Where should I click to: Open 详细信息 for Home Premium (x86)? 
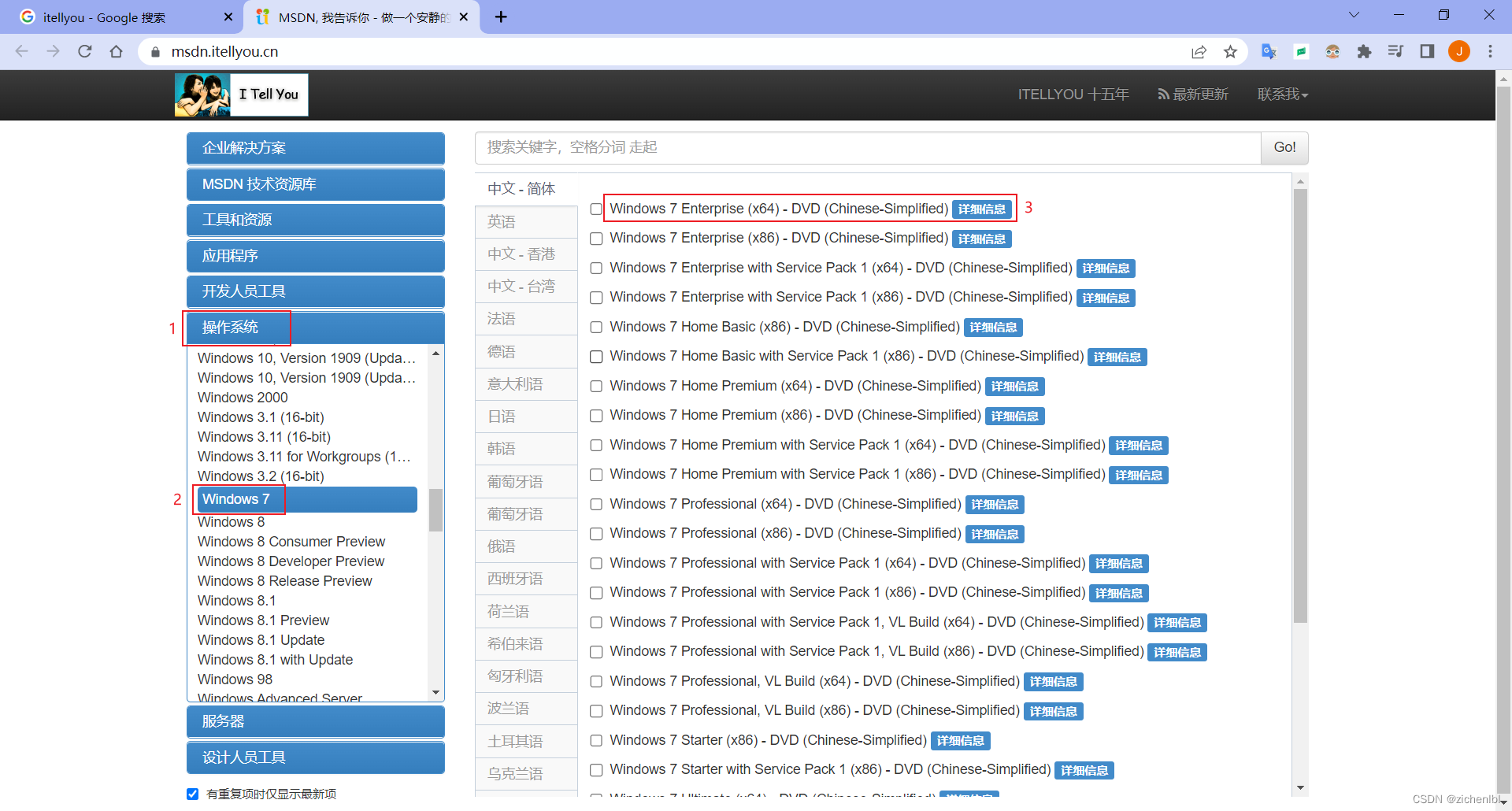pos(1014,416)
